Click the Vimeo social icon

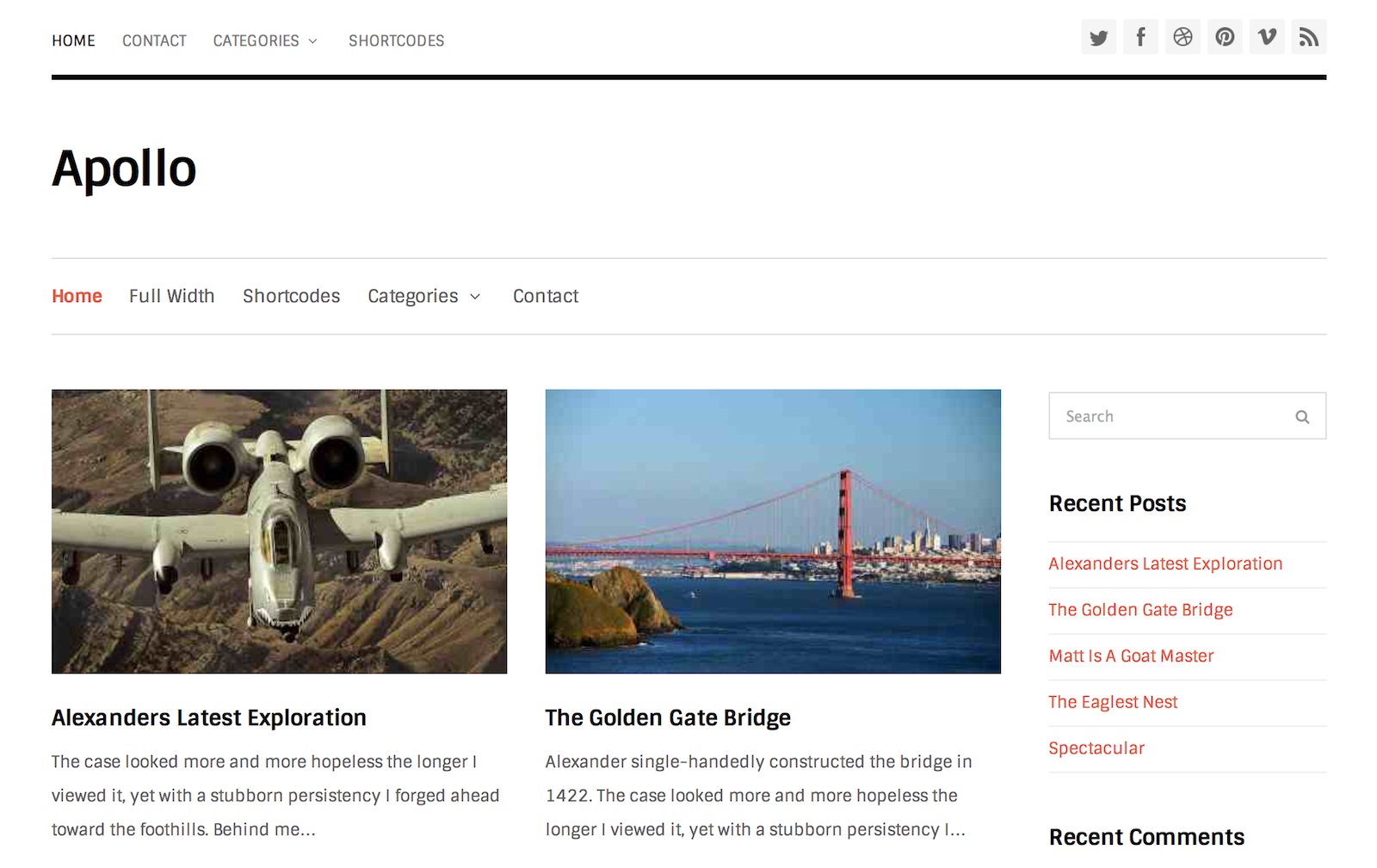point(1267,38)
